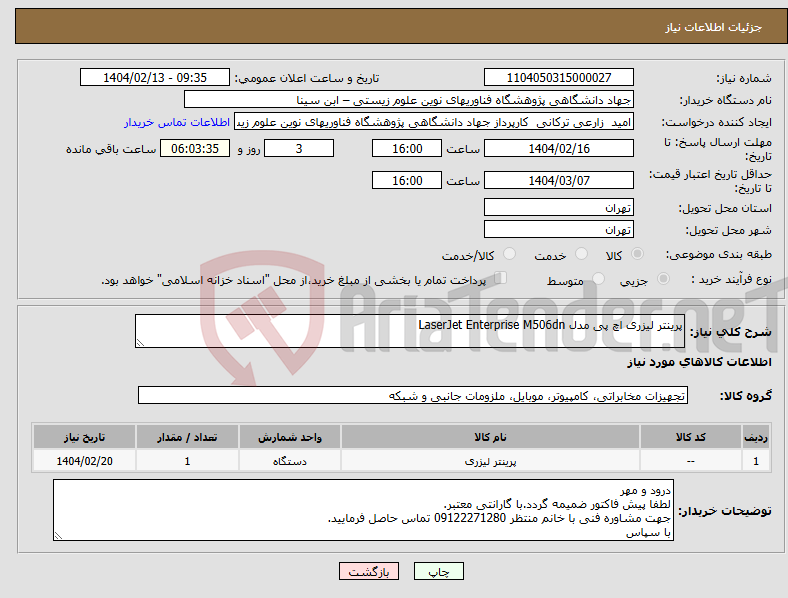Image resolution: width=788 pixels, height=598 pixels.
Task: Click the واحد شمارش column header
Action: point(290,437)
